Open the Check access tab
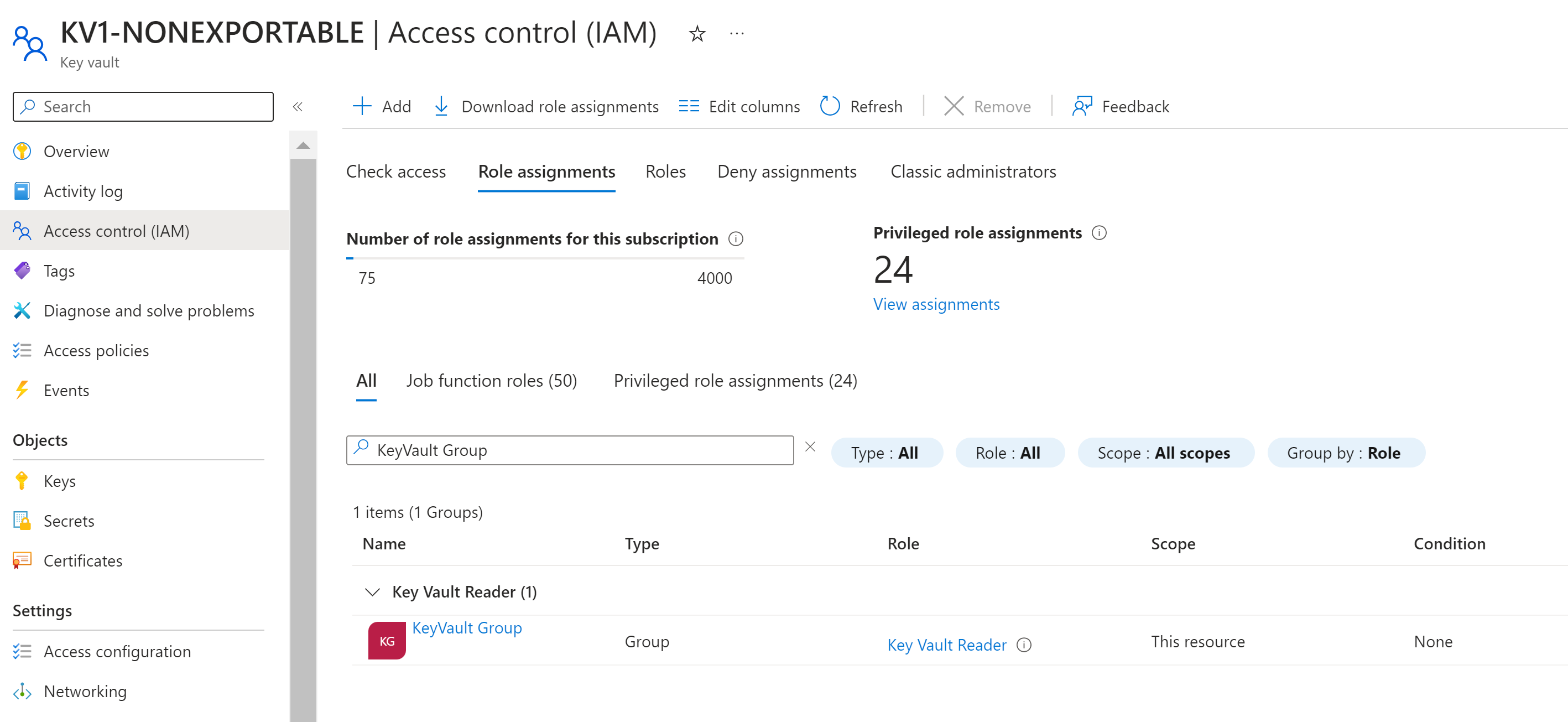 point(396,172)
